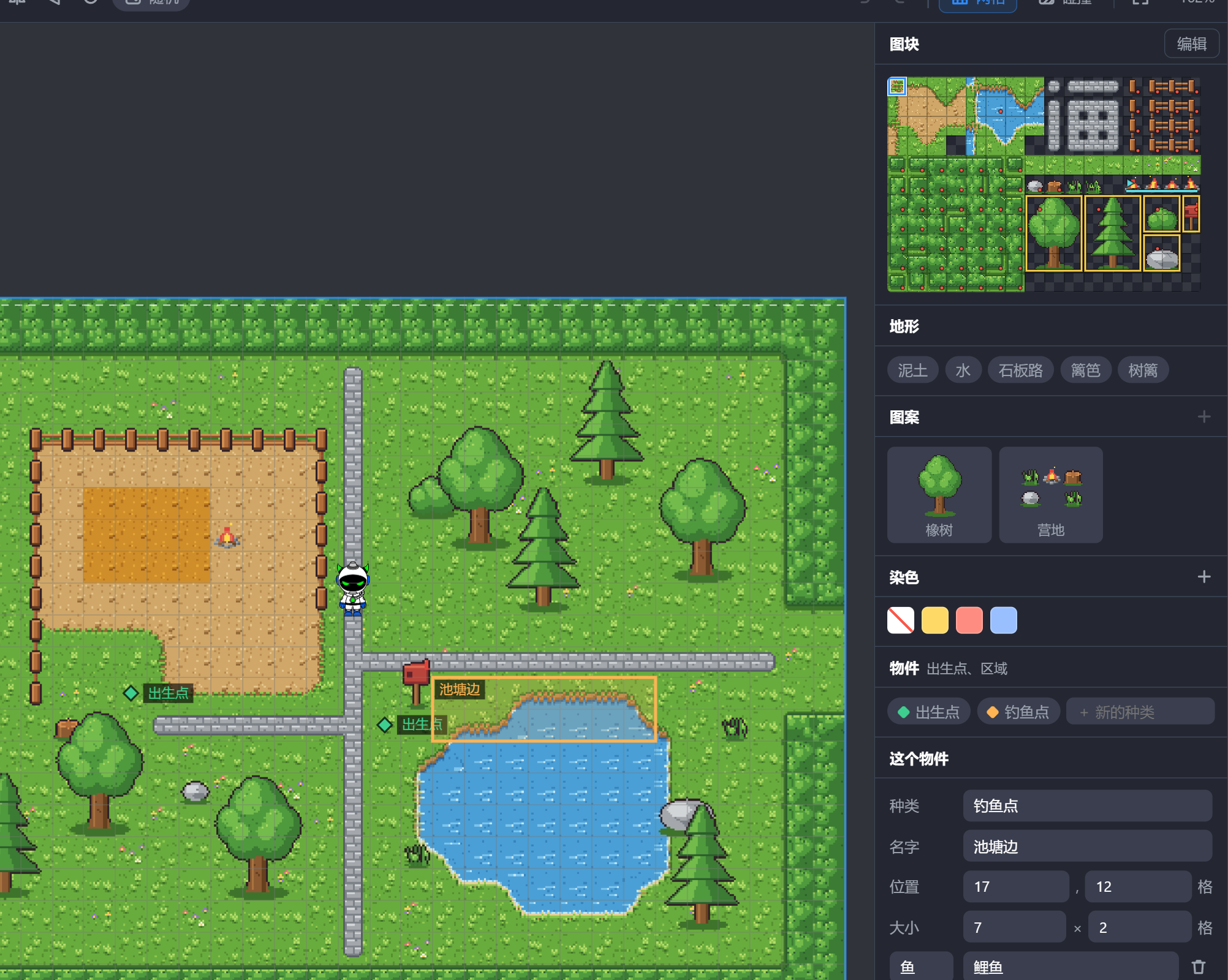
Task: Add a new tint with 染色 plus
Action: click(x=1204, y=577)
